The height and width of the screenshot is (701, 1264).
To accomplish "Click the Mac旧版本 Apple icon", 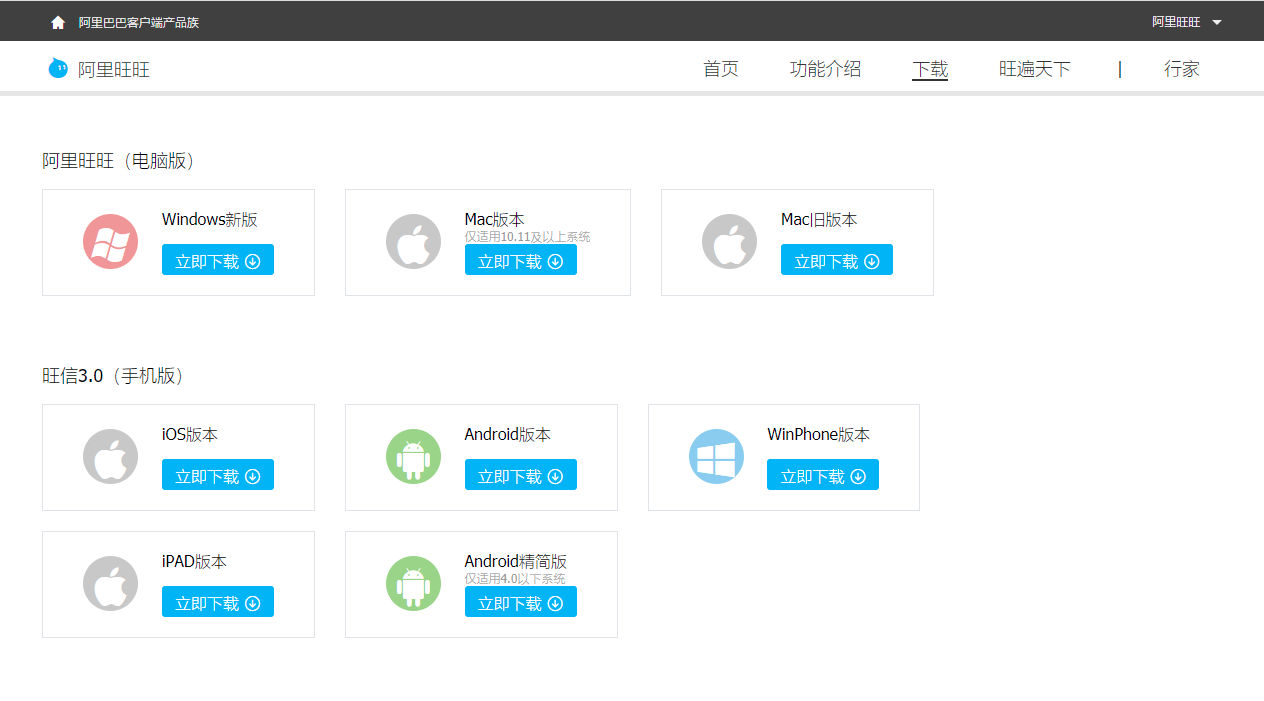I will tap(729, 242).
